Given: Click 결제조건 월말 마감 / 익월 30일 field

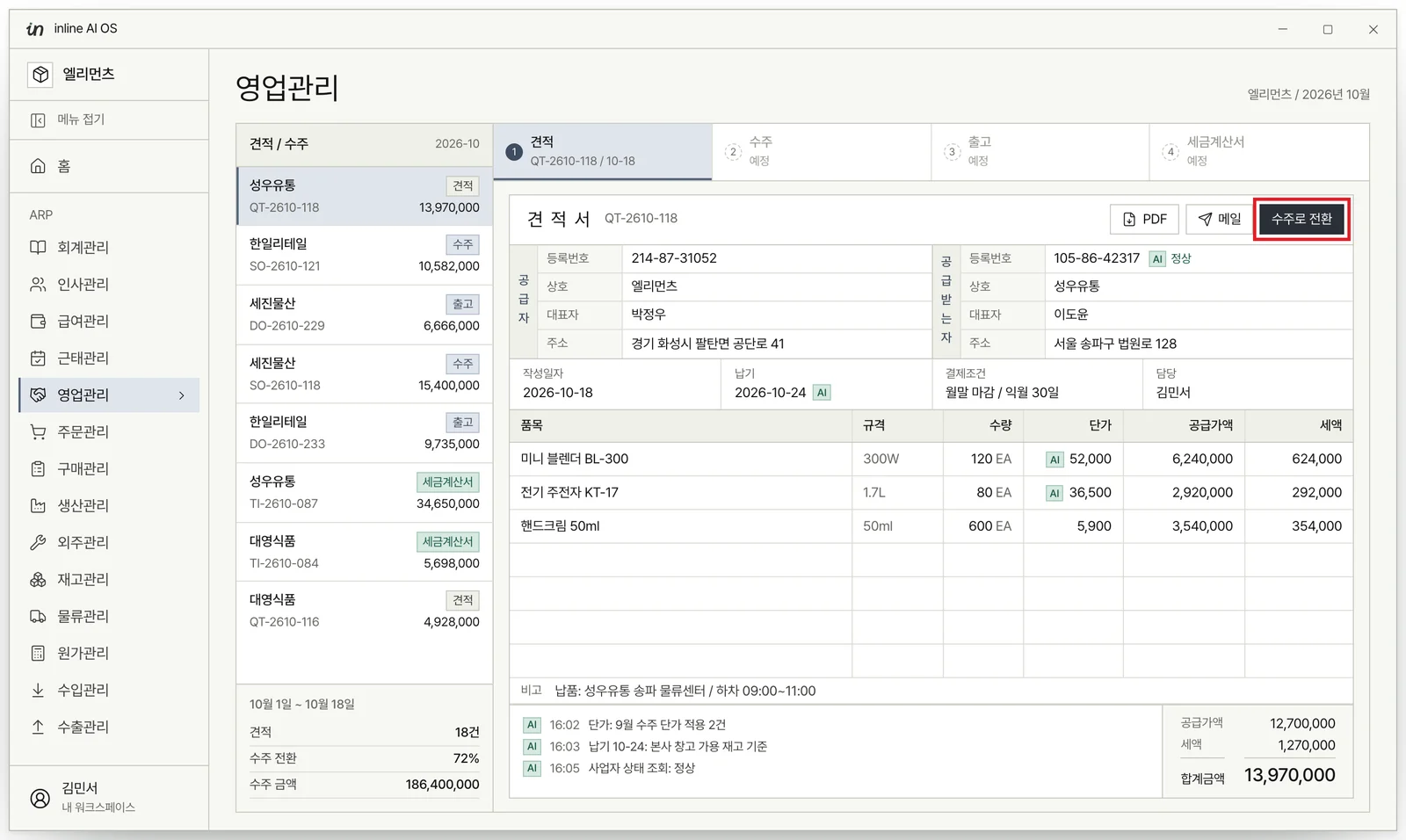Looking at the screenshot, I should click(x=1037, y=384).
